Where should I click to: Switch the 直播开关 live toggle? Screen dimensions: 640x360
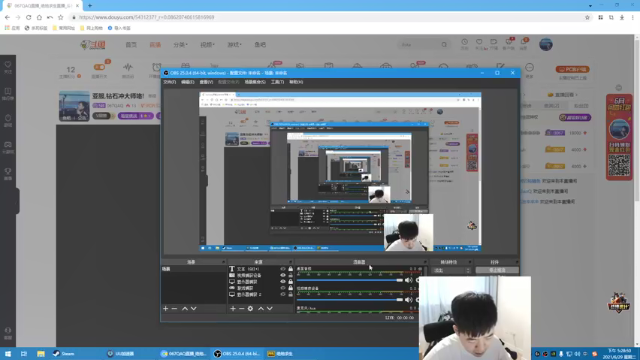coord(99,67)
